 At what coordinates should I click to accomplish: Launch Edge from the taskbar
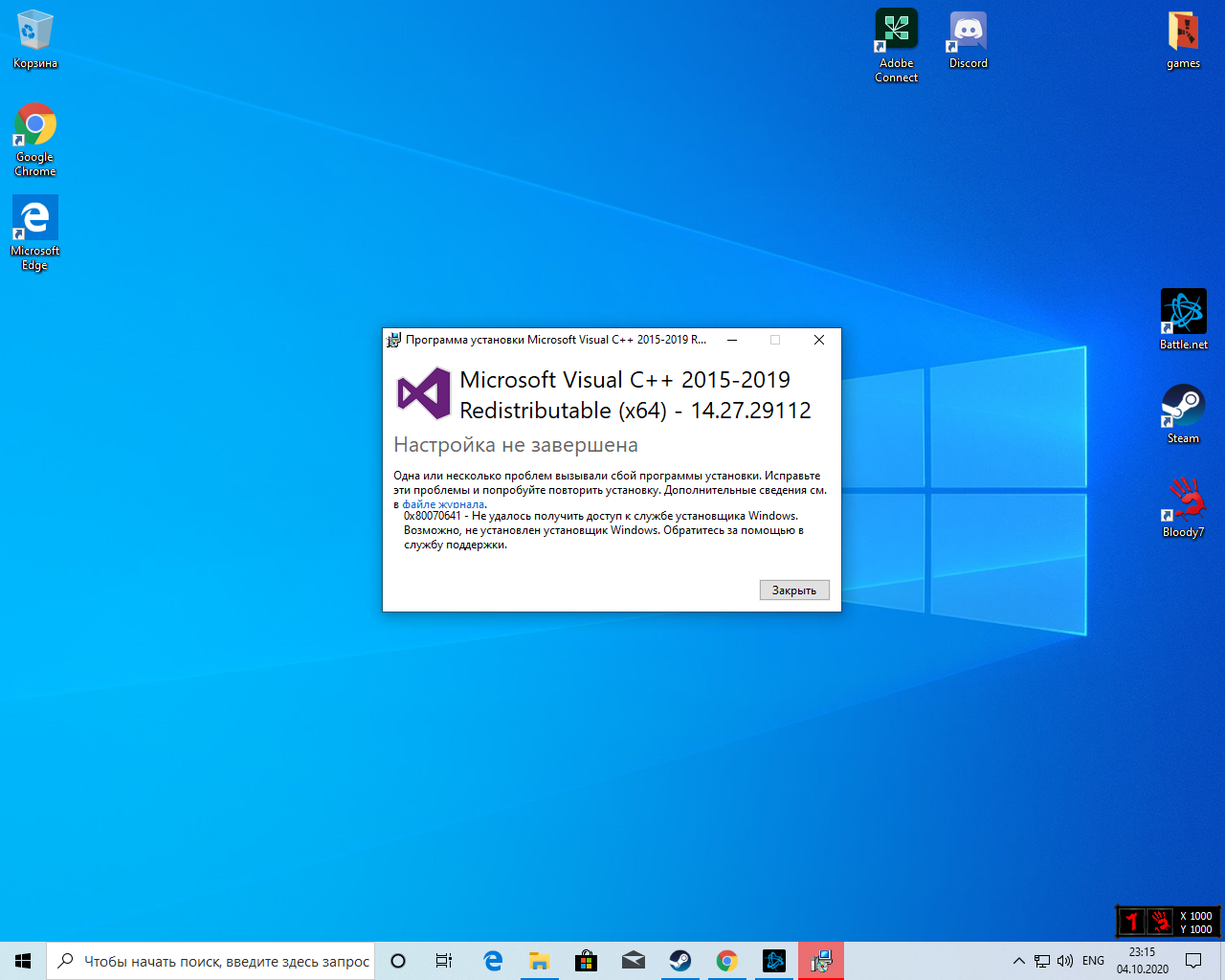(x=493, y=961)
